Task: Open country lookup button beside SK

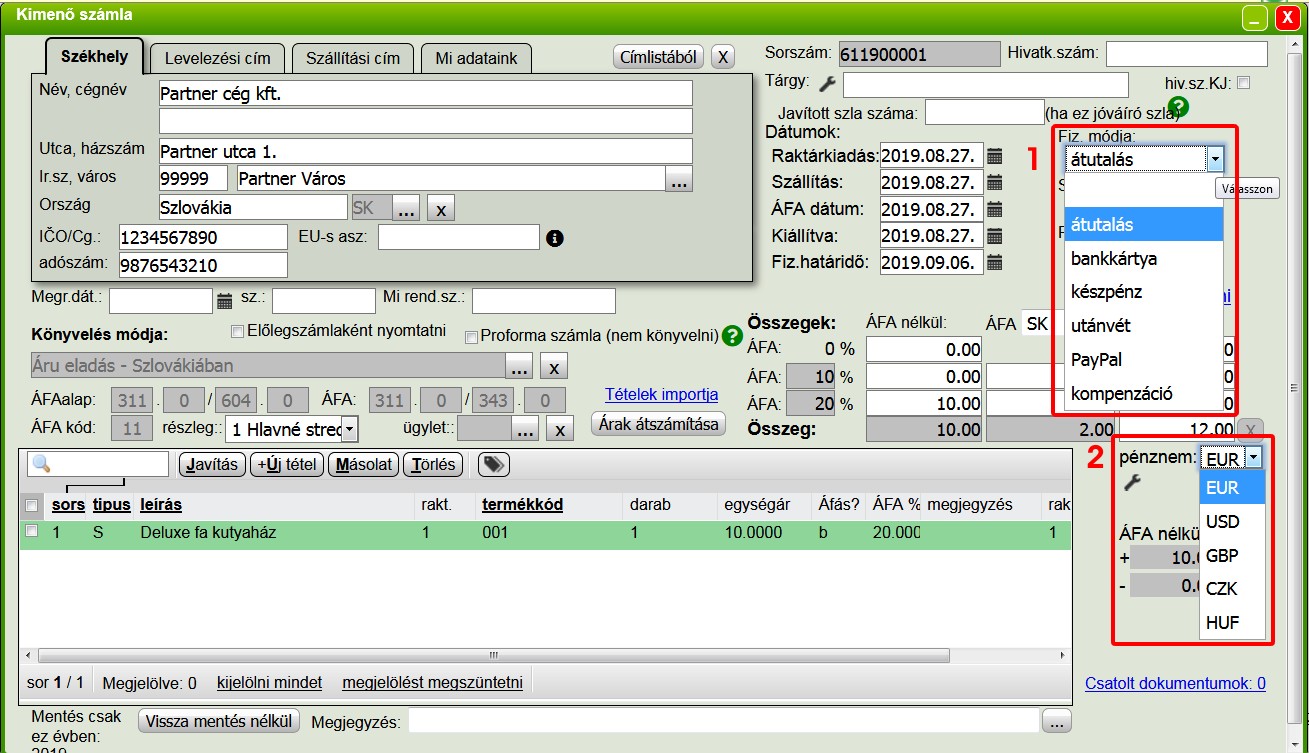Action: point(406,209)
